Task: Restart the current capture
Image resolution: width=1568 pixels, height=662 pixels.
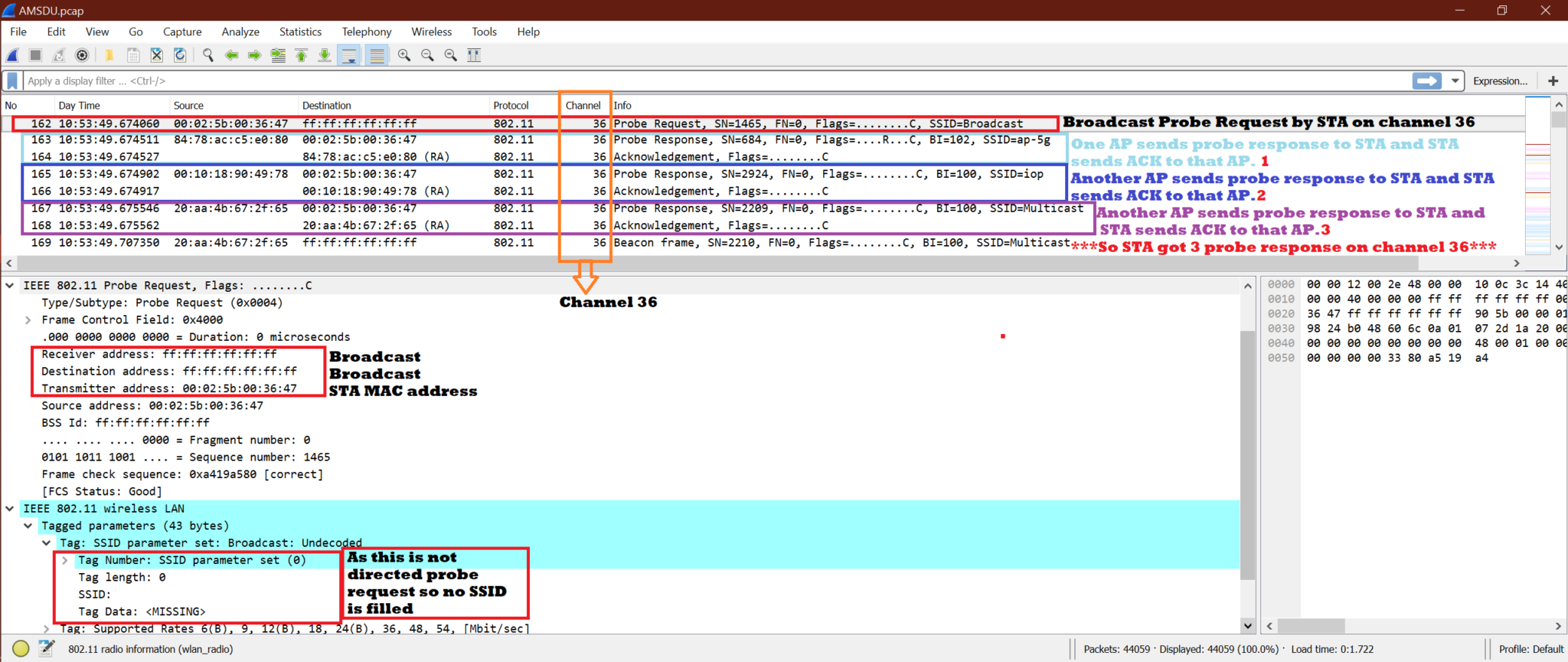Action: click(x=59, y=55)
